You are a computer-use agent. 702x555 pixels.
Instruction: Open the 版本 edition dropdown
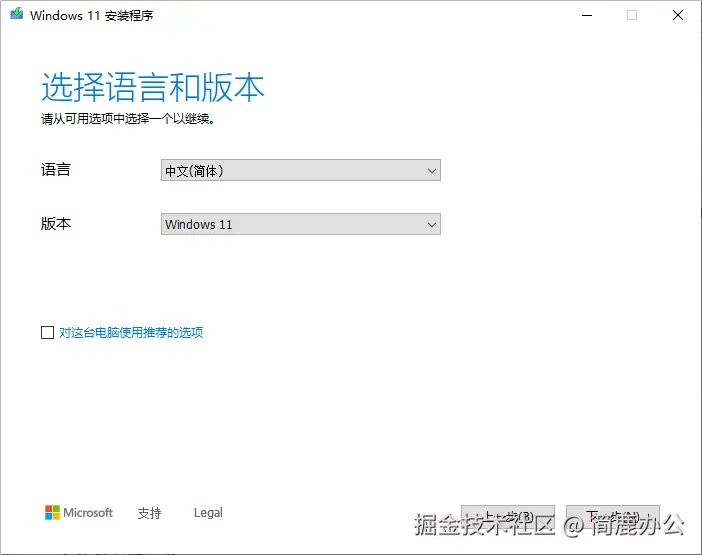tap(300, 224)
